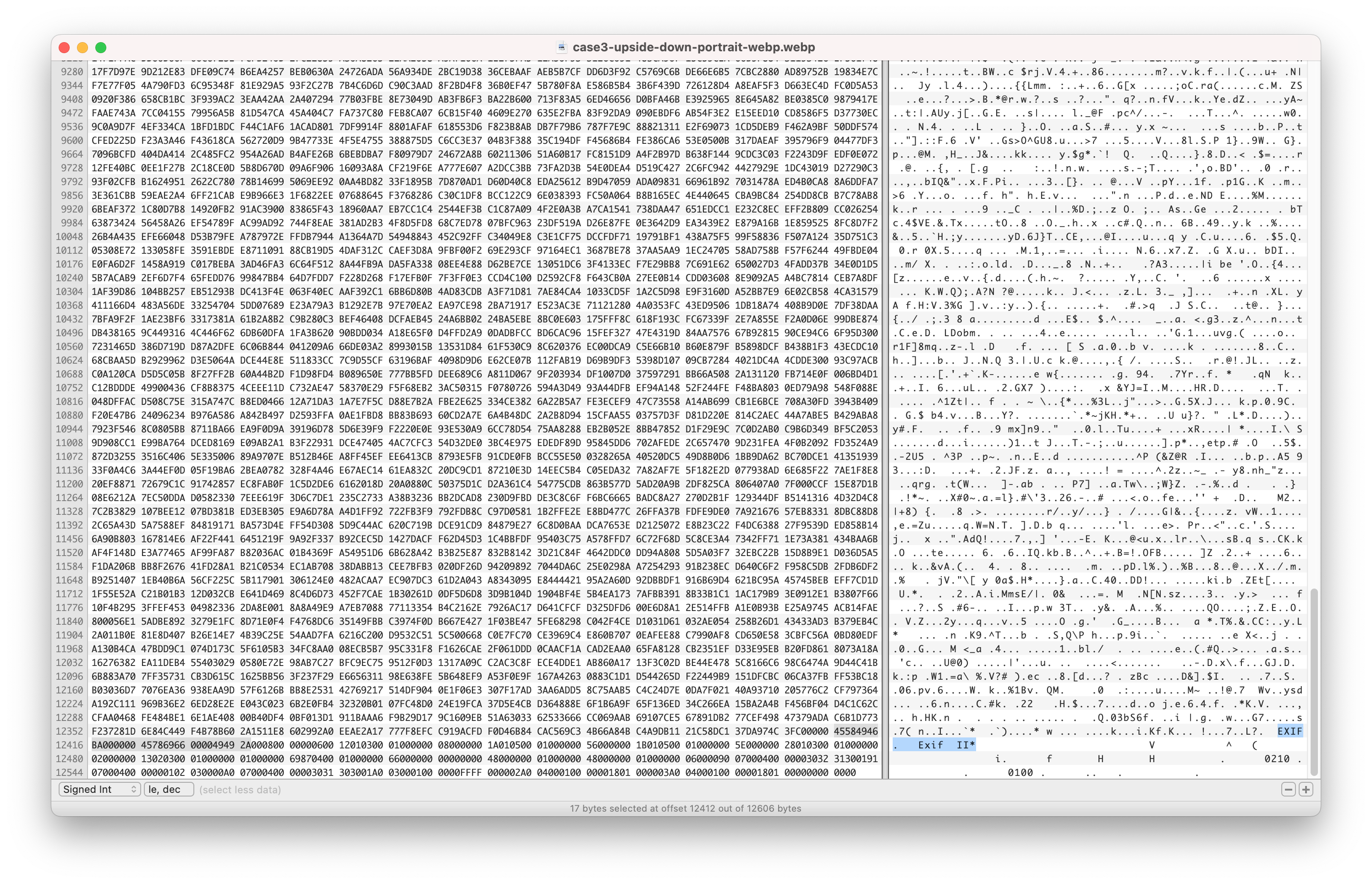Click the plus button to add data inspector

pyautogui.click(x=1306, y=789)
